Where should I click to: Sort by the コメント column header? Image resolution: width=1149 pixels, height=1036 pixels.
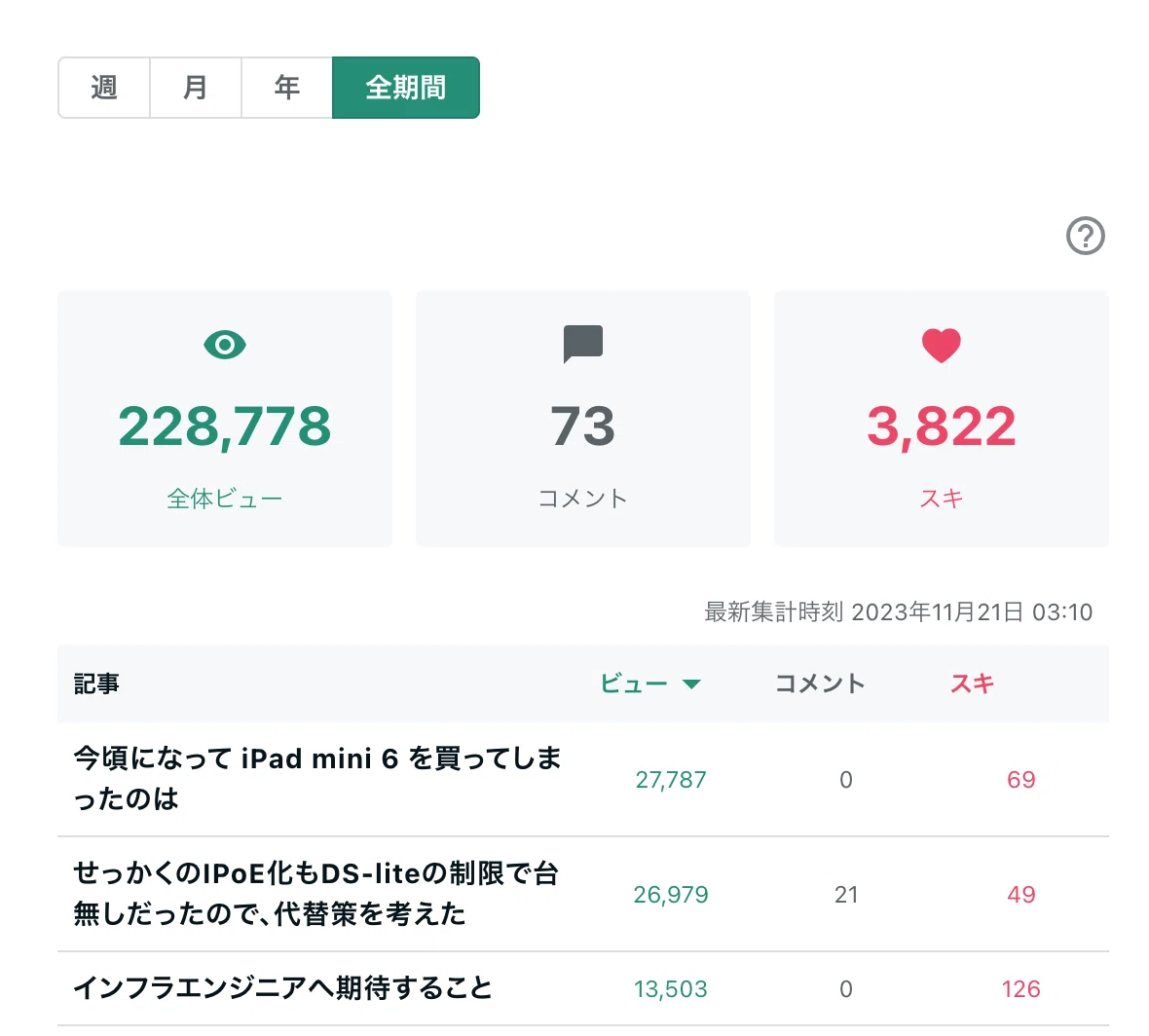pos(820,684)
